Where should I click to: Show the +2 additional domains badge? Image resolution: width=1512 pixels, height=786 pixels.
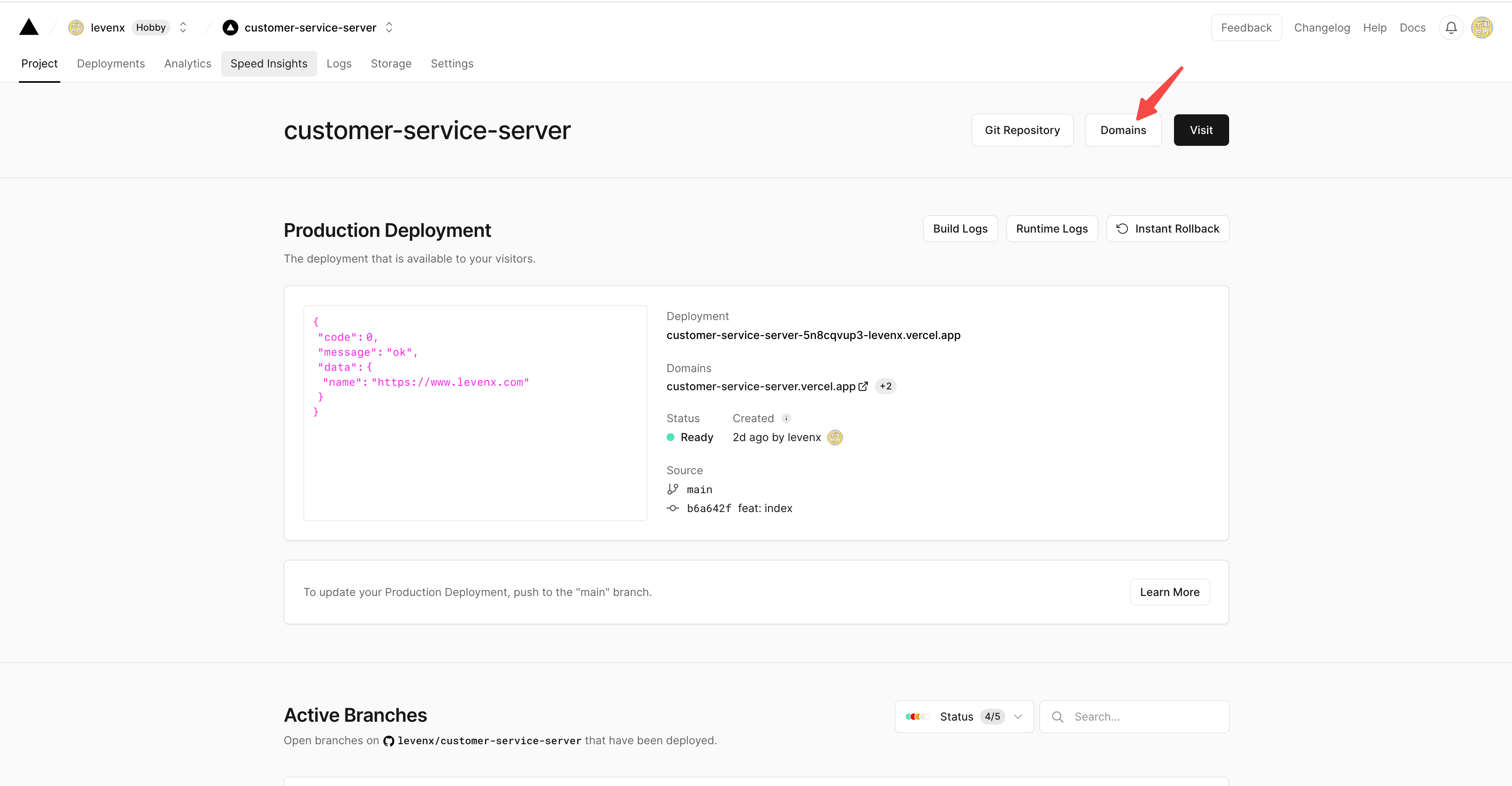coord(885,387)
